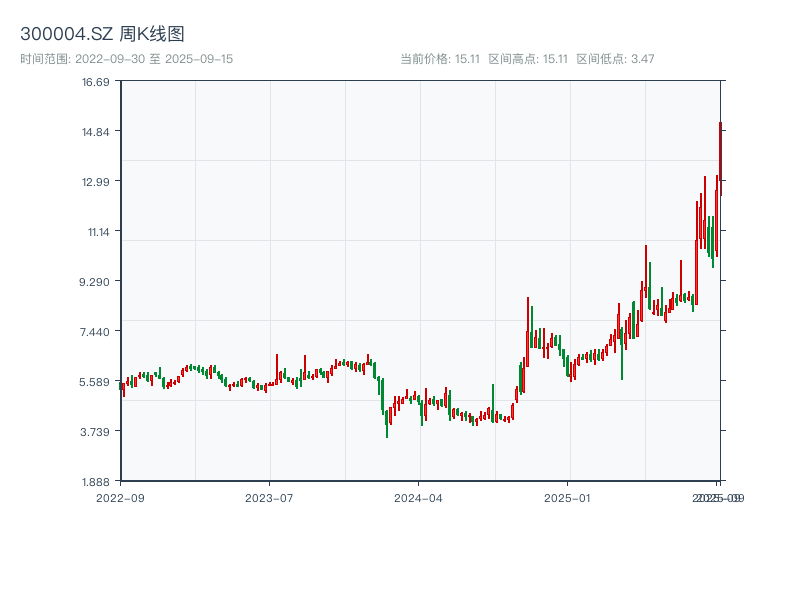Click y-axis value 9.290
Image resolution: width=800 pixels, height=600 pixels.
(94, 282)
